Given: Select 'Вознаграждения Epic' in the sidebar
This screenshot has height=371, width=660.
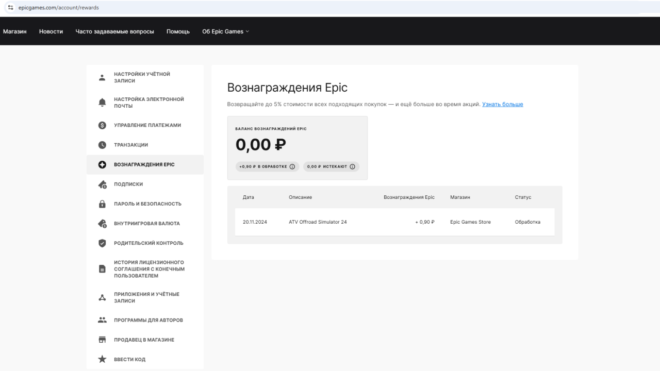Looking at the screenshot, I should point(145,165).
